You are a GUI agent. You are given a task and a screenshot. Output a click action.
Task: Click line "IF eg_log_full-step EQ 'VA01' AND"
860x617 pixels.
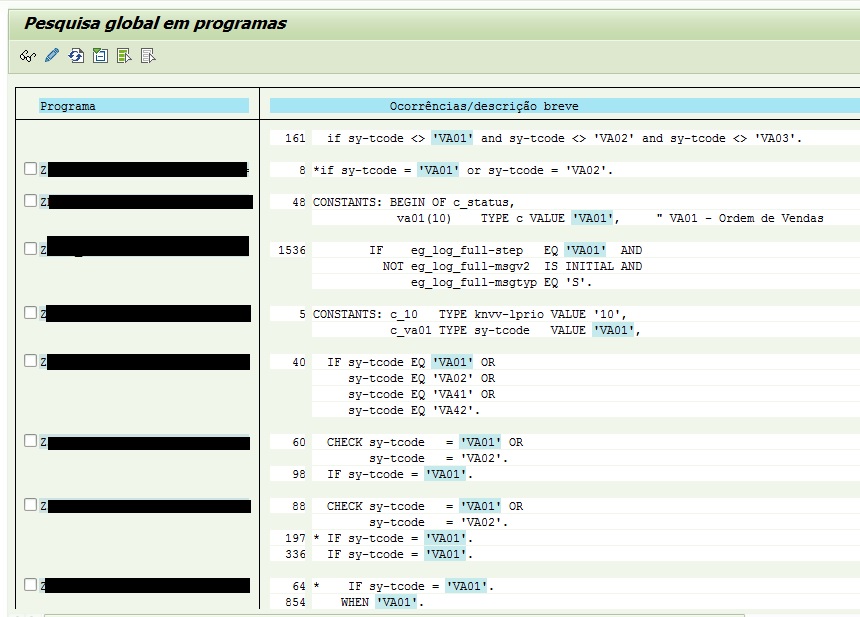505,250
